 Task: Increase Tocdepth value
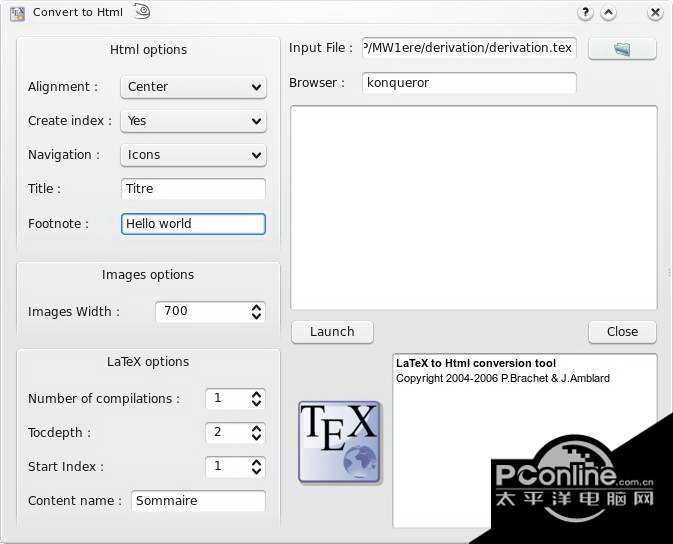tap(256, 428)
